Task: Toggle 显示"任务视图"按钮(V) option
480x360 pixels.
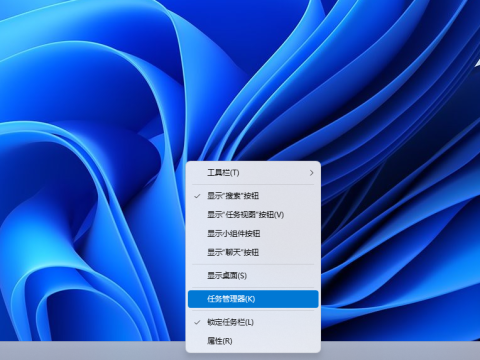Action: 253,215
